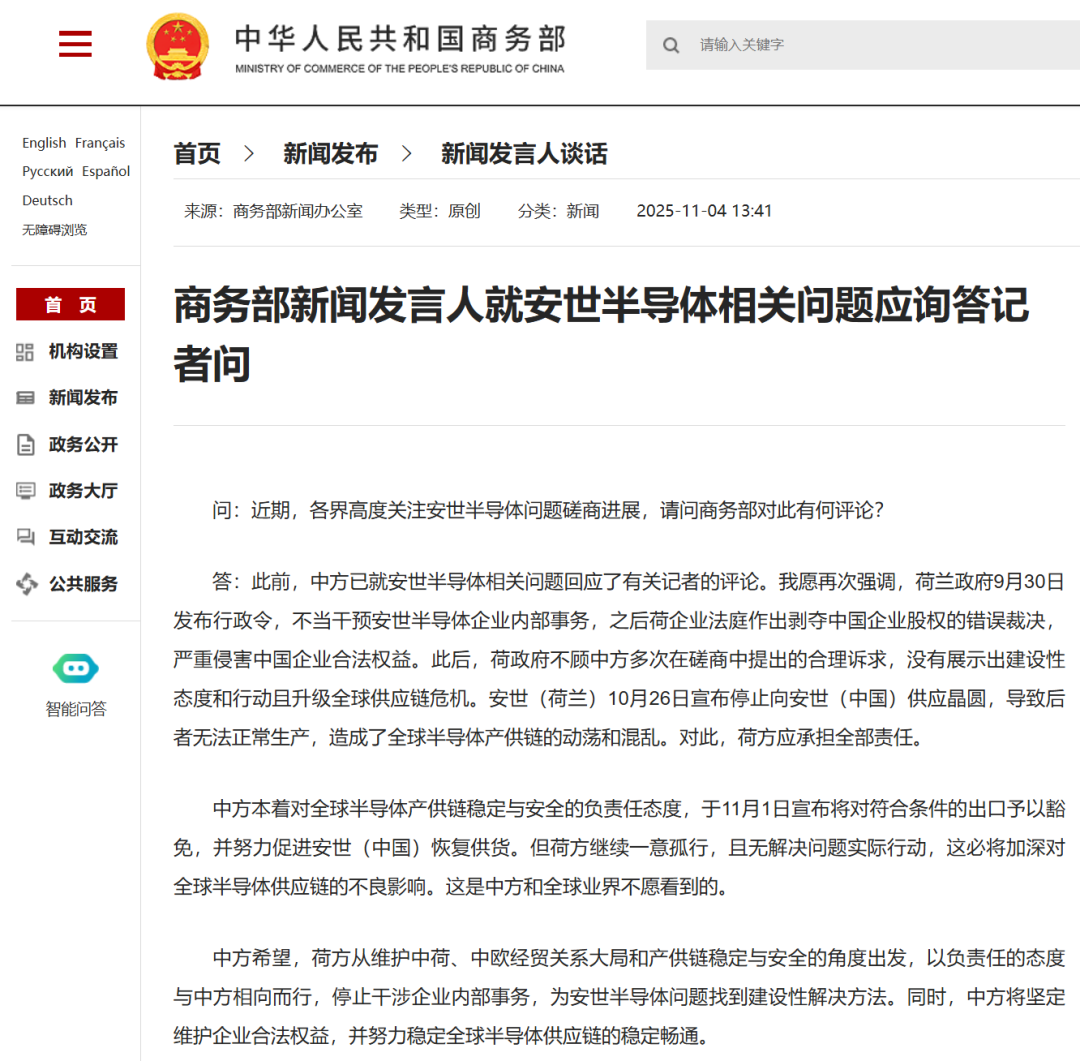Switch to Русский language version
Image resolution: width=1080 pixels, height=1061 pixels.
point(48,171)
